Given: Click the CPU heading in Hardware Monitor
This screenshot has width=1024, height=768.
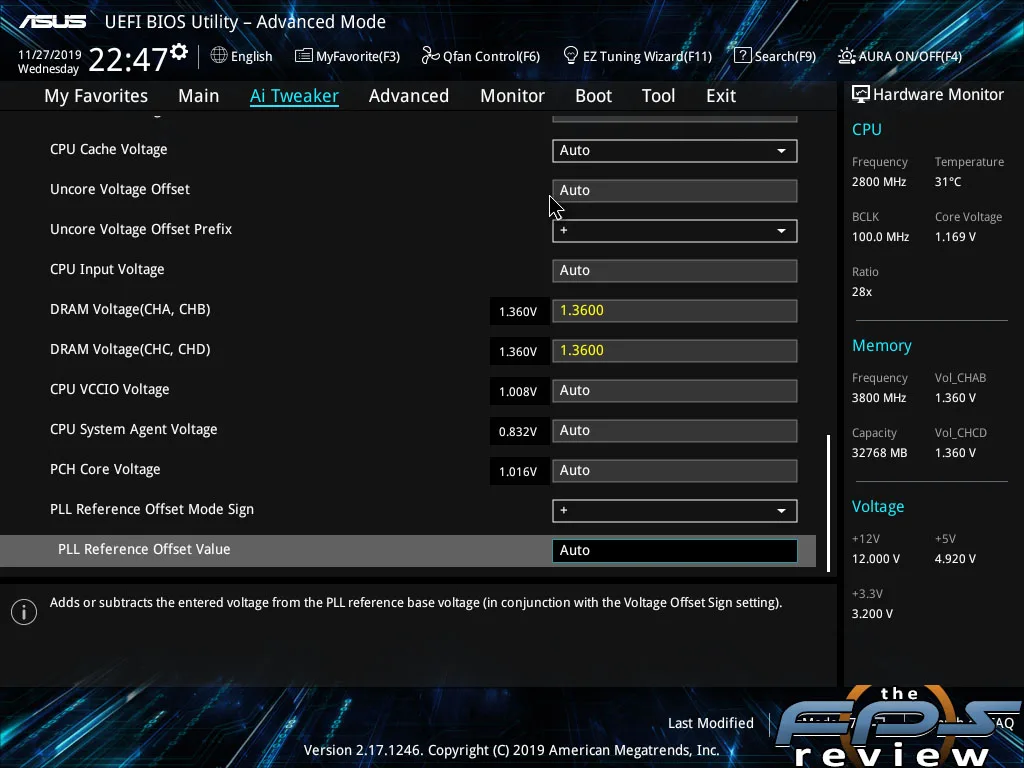Looking at the screenshot, I should [x=867, y=129].
